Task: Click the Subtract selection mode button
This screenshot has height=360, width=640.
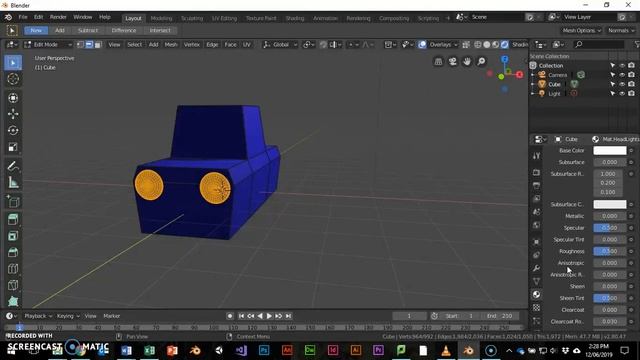Action: [88, 31]
